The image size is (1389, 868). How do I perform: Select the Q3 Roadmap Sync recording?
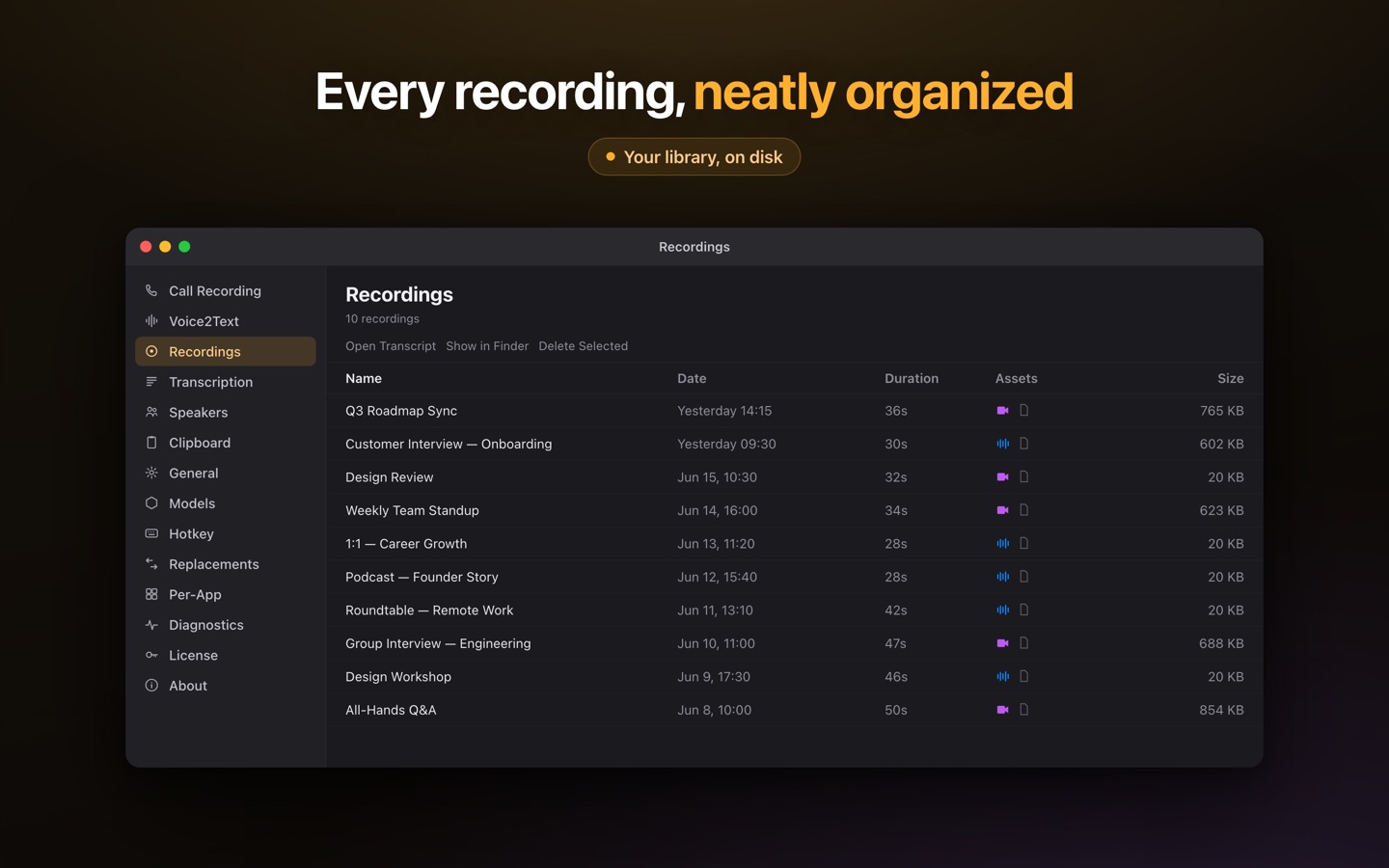(794, 411)
